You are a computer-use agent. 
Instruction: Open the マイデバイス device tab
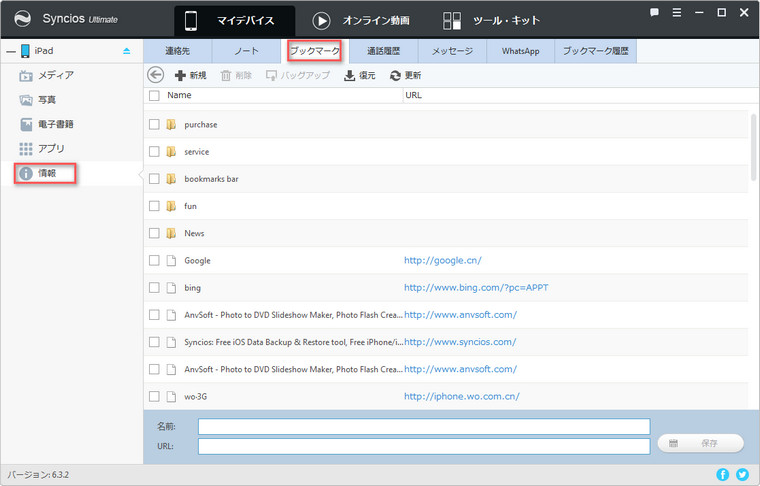pyautogui.click(x=235, y=21)
